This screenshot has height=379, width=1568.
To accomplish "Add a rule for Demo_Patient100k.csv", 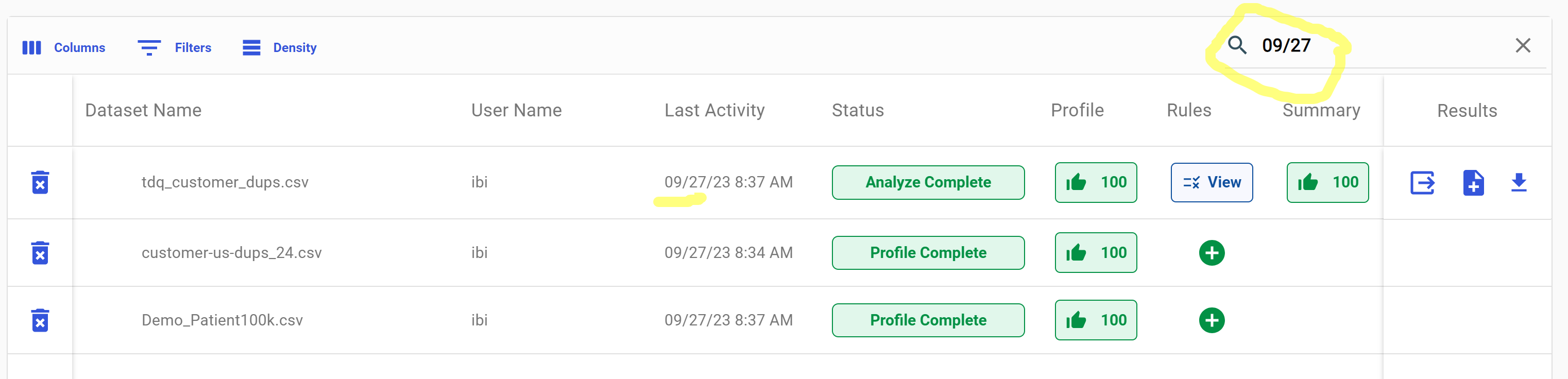I will [x=1212, y=320].
